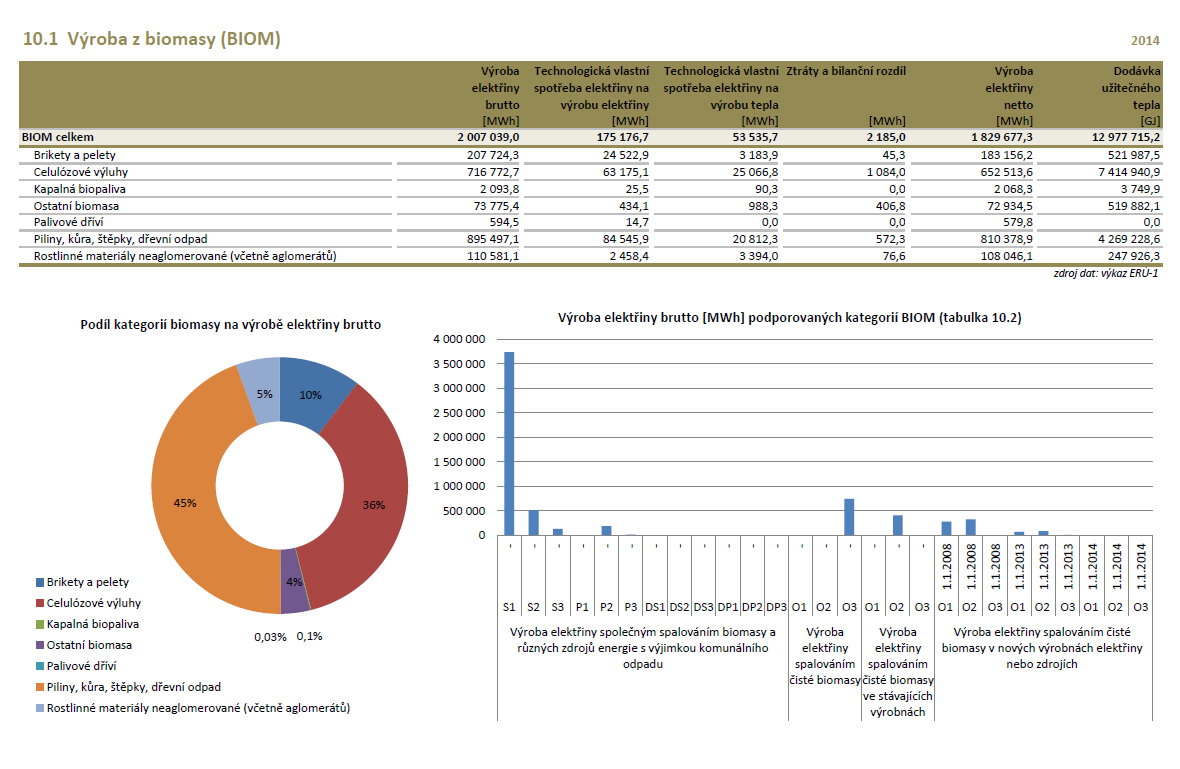Screen dimensions: 1180x769
Task: Click the purple Ostatní biomasa legend swatch
Action: (x=39, y=645)
